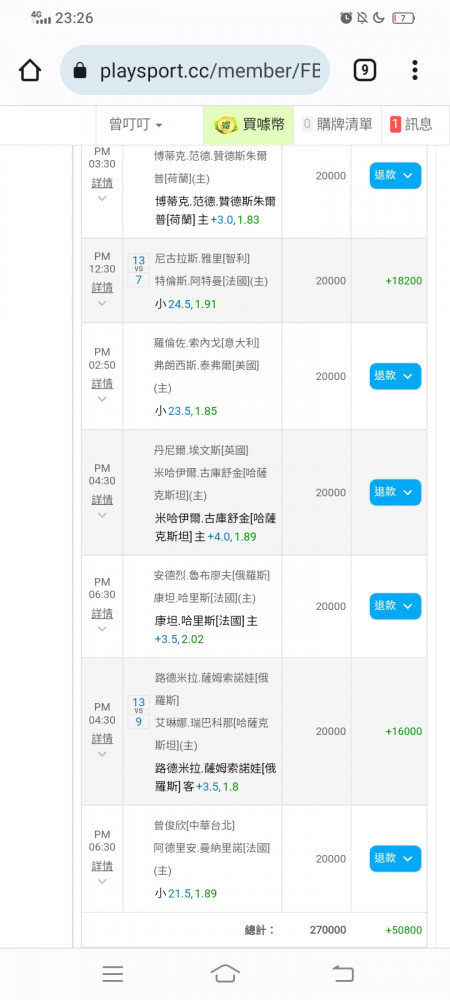This screenshot has width=450, height=1000.
Task: Click 詳情 link for 安德烈.魯布廖夫 match
Action: tap(102, 614)
